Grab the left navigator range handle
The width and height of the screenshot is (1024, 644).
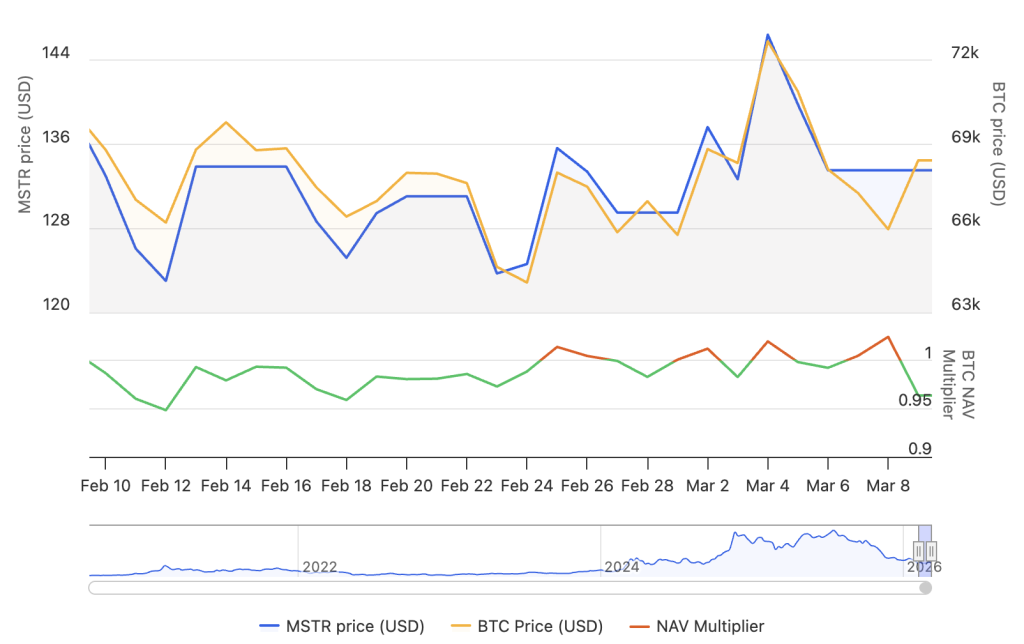tap(918, 550)
